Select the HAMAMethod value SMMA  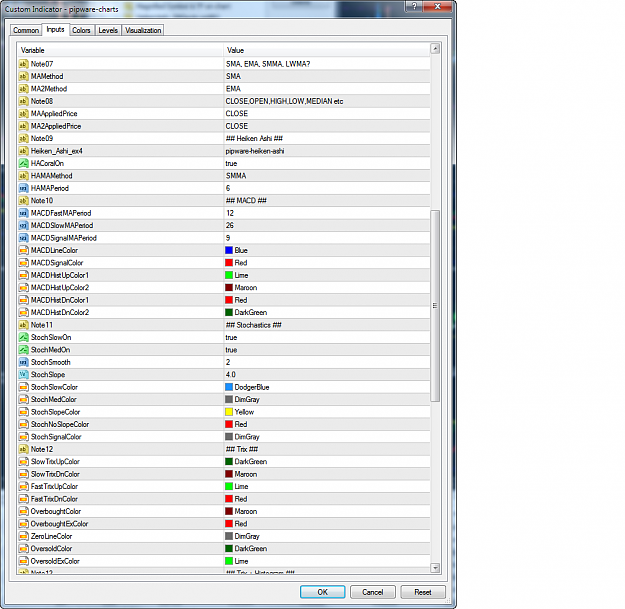coord(236,176)
